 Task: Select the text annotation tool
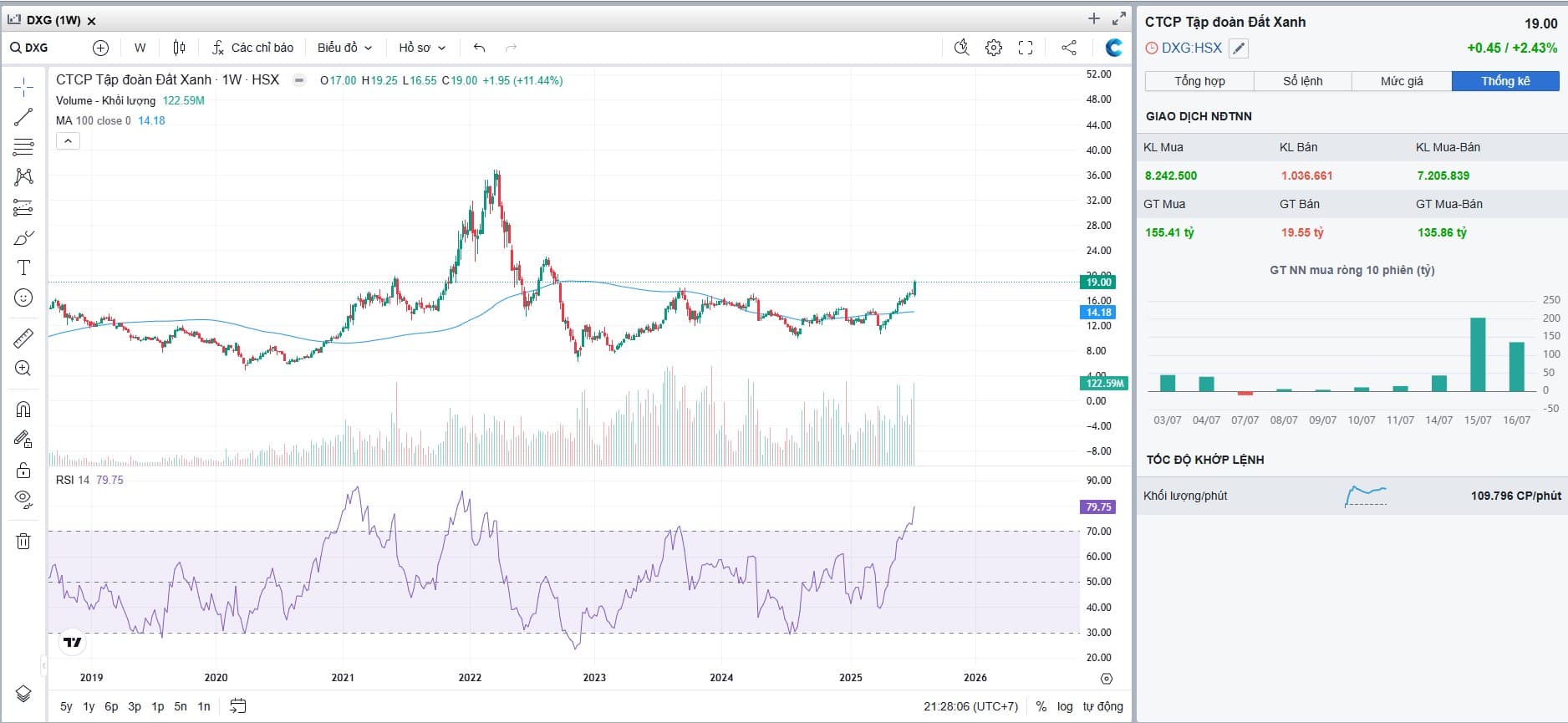(x=23, y=267)
